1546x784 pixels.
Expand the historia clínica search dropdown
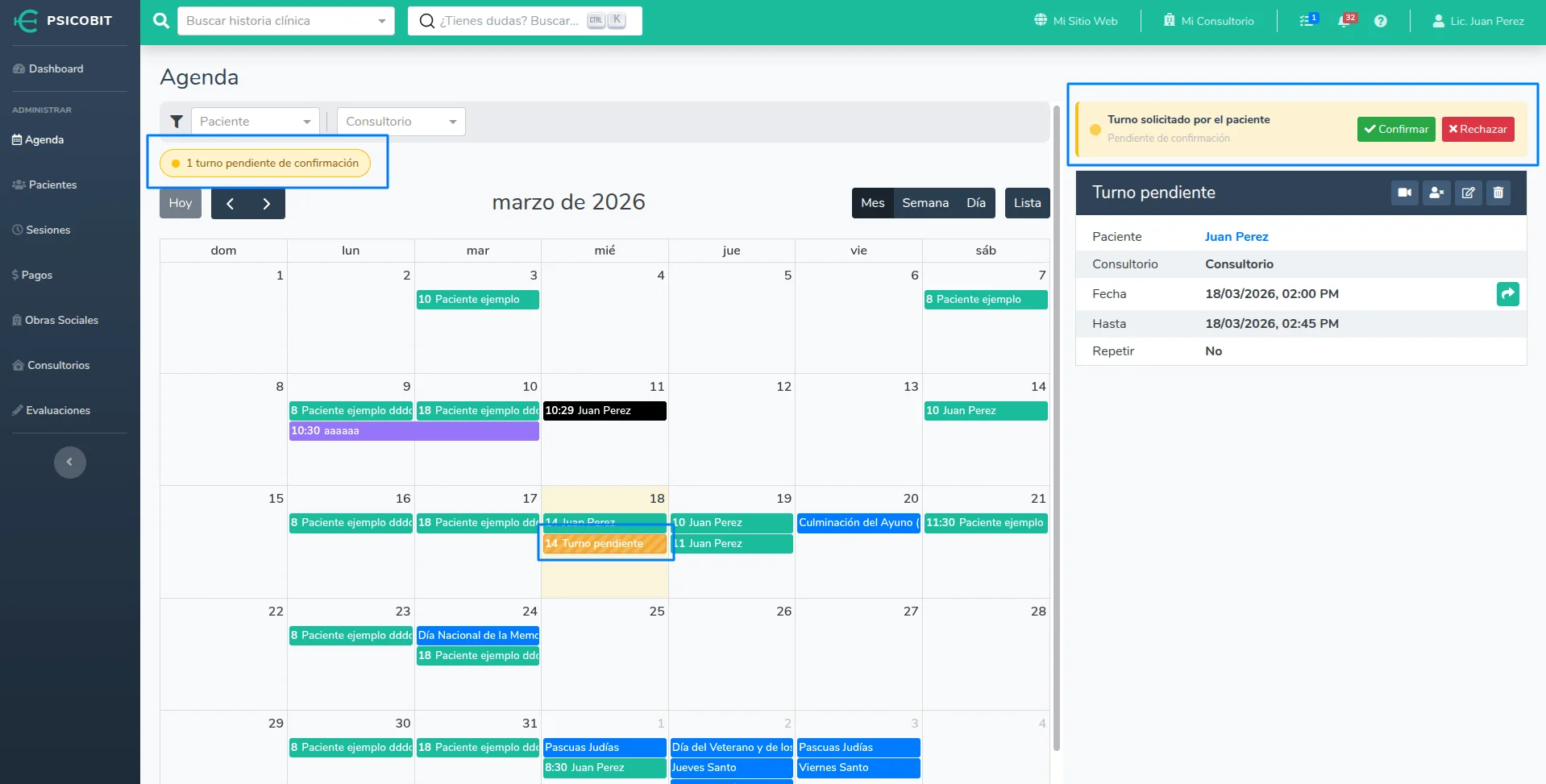(380, 21)
